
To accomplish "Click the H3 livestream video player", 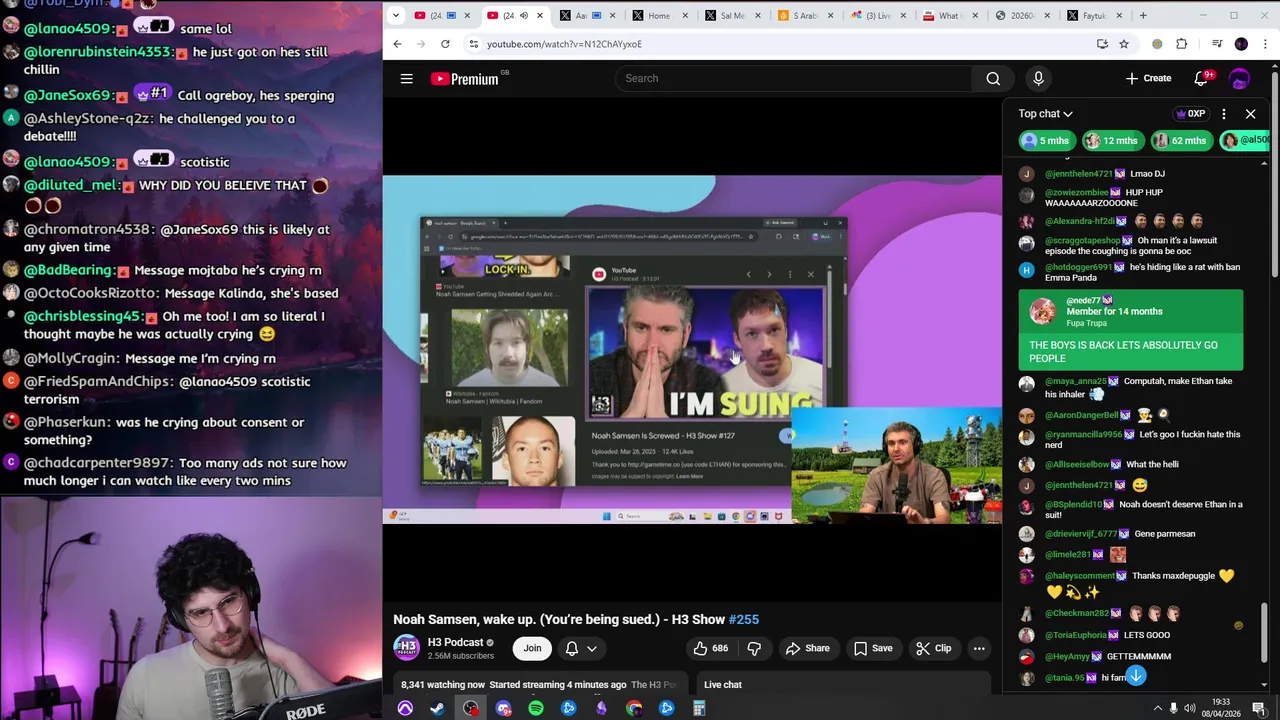I will [692, 350].
